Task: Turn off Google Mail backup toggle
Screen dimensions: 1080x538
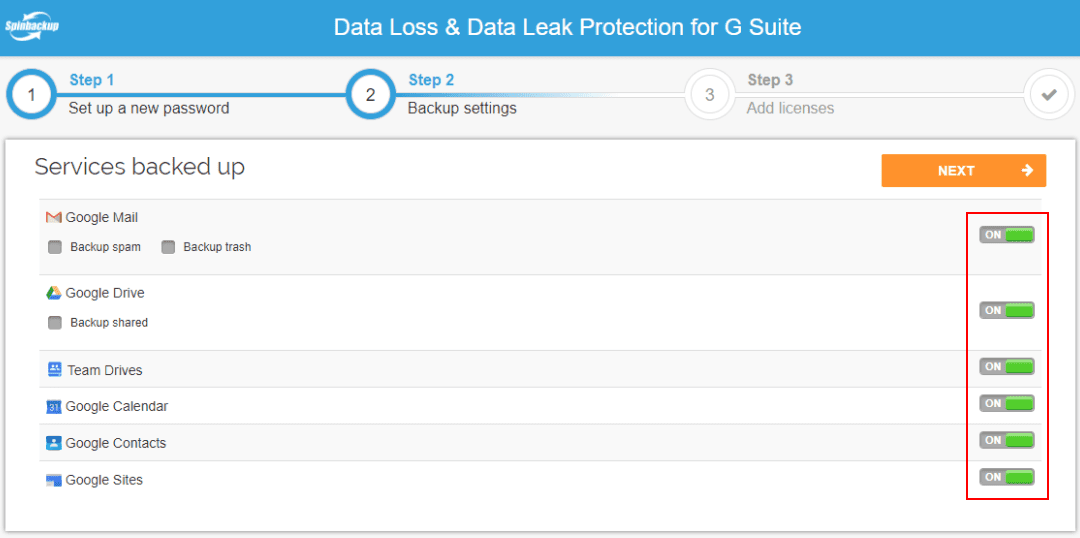Action: pos(1007,235)
